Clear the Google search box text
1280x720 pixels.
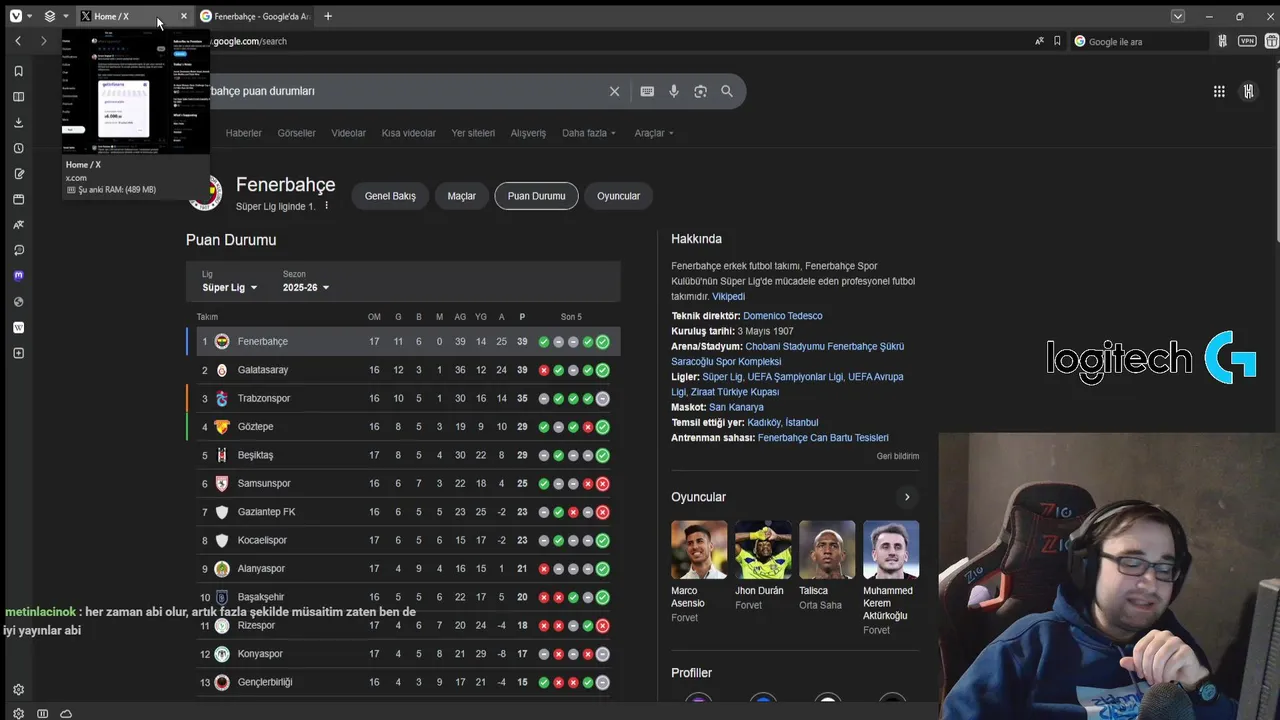[614, 91]
